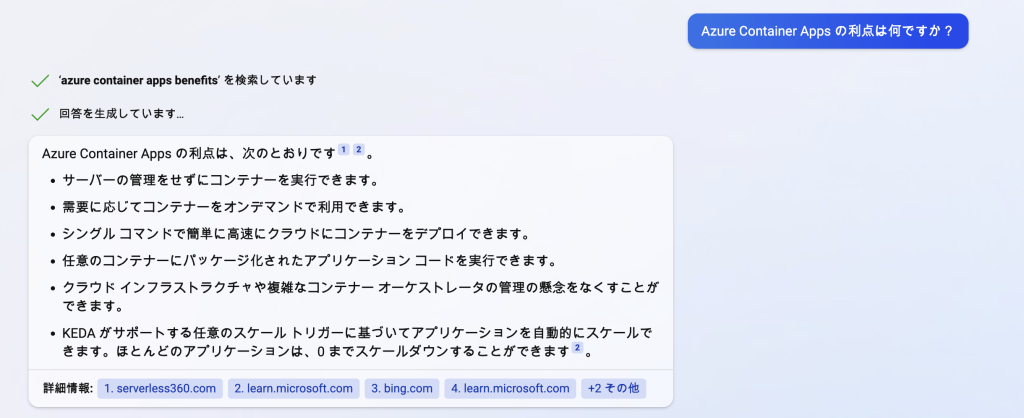Visit the 3. bing.com source link
The width and height of the screenshot is (1024, 418).
(402, 389)
